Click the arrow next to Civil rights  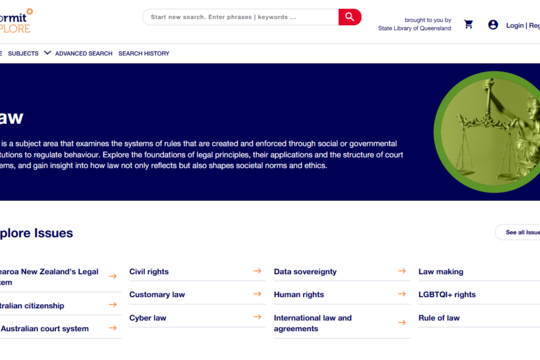(x=257, y=271)
